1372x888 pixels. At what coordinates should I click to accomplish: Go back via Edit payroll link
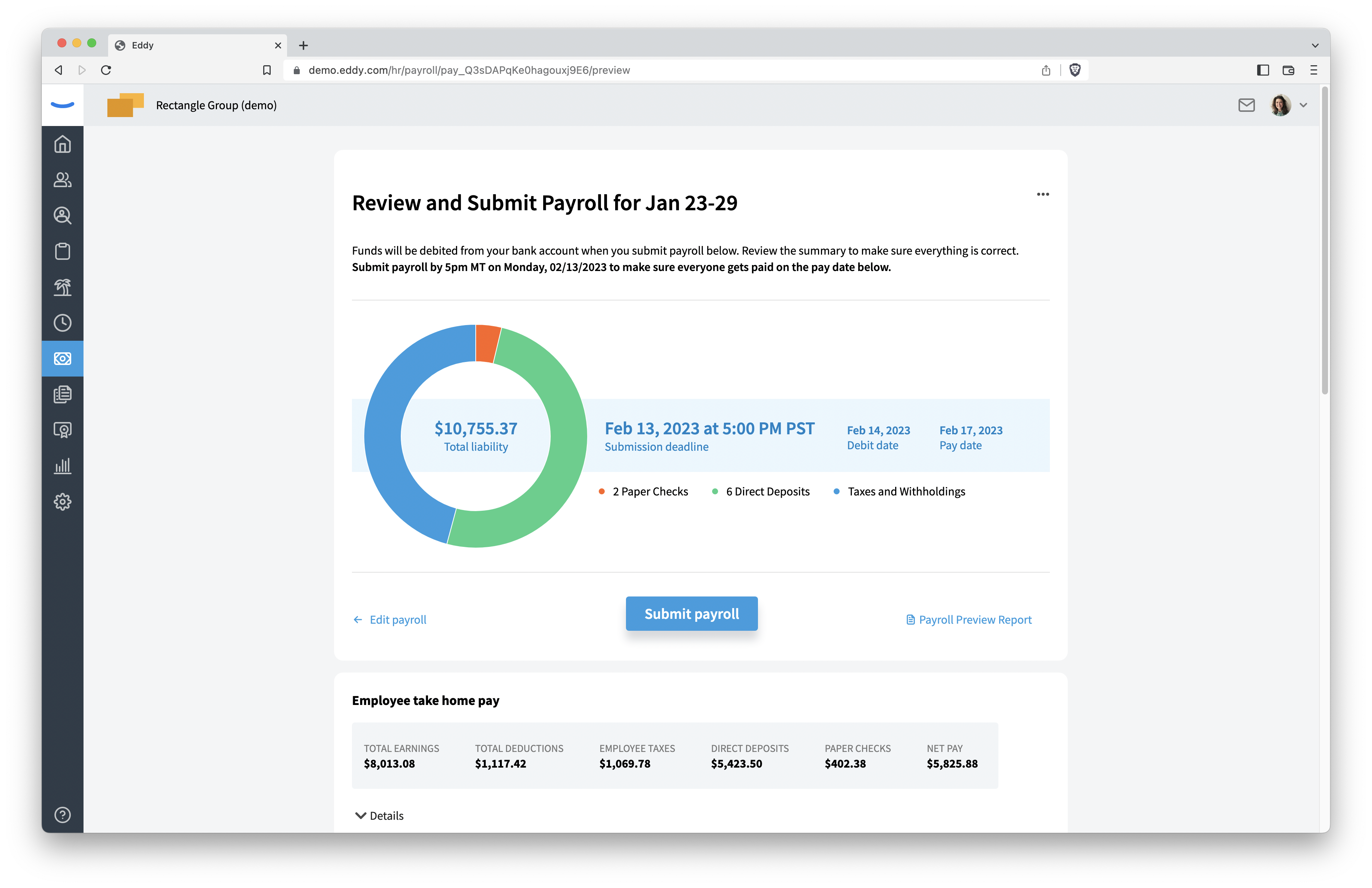390,620
